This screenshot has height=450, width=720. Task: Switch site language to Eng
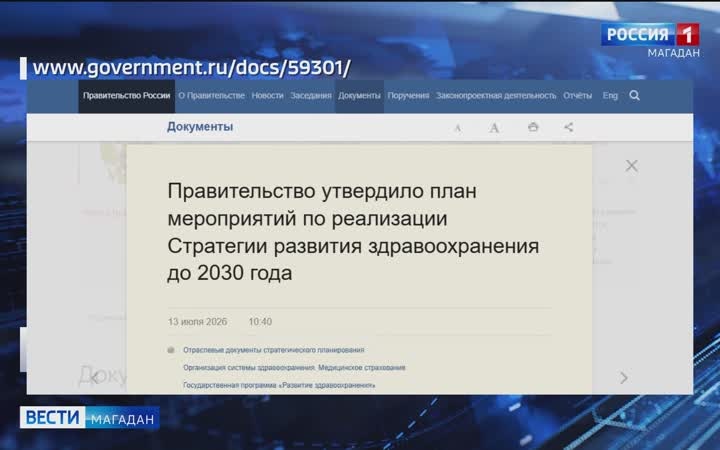pyautogui.click(x=610, y=96)
